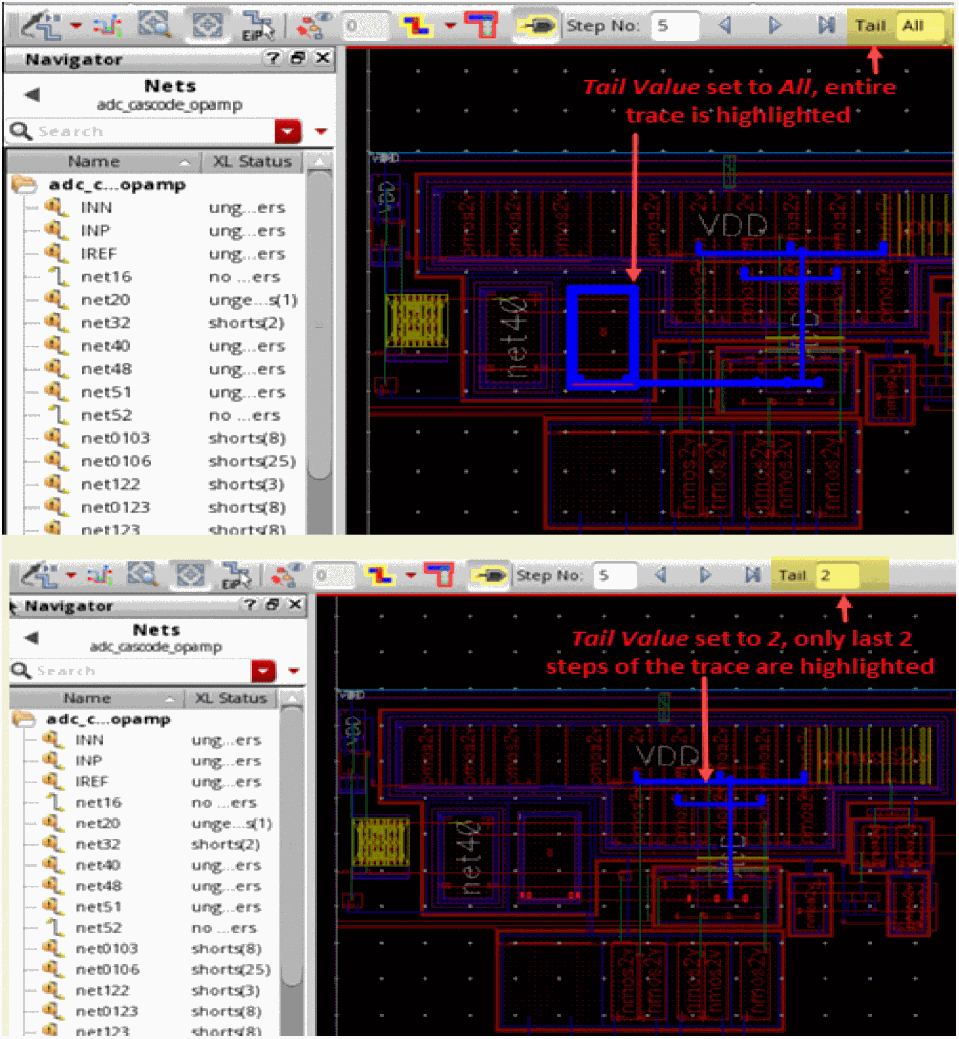Image resolution: width=959 pixels, height=1039 pixels.
Task: Collapse the adc_c...opamp folder in the Tail All window
Action: point(25,184)
